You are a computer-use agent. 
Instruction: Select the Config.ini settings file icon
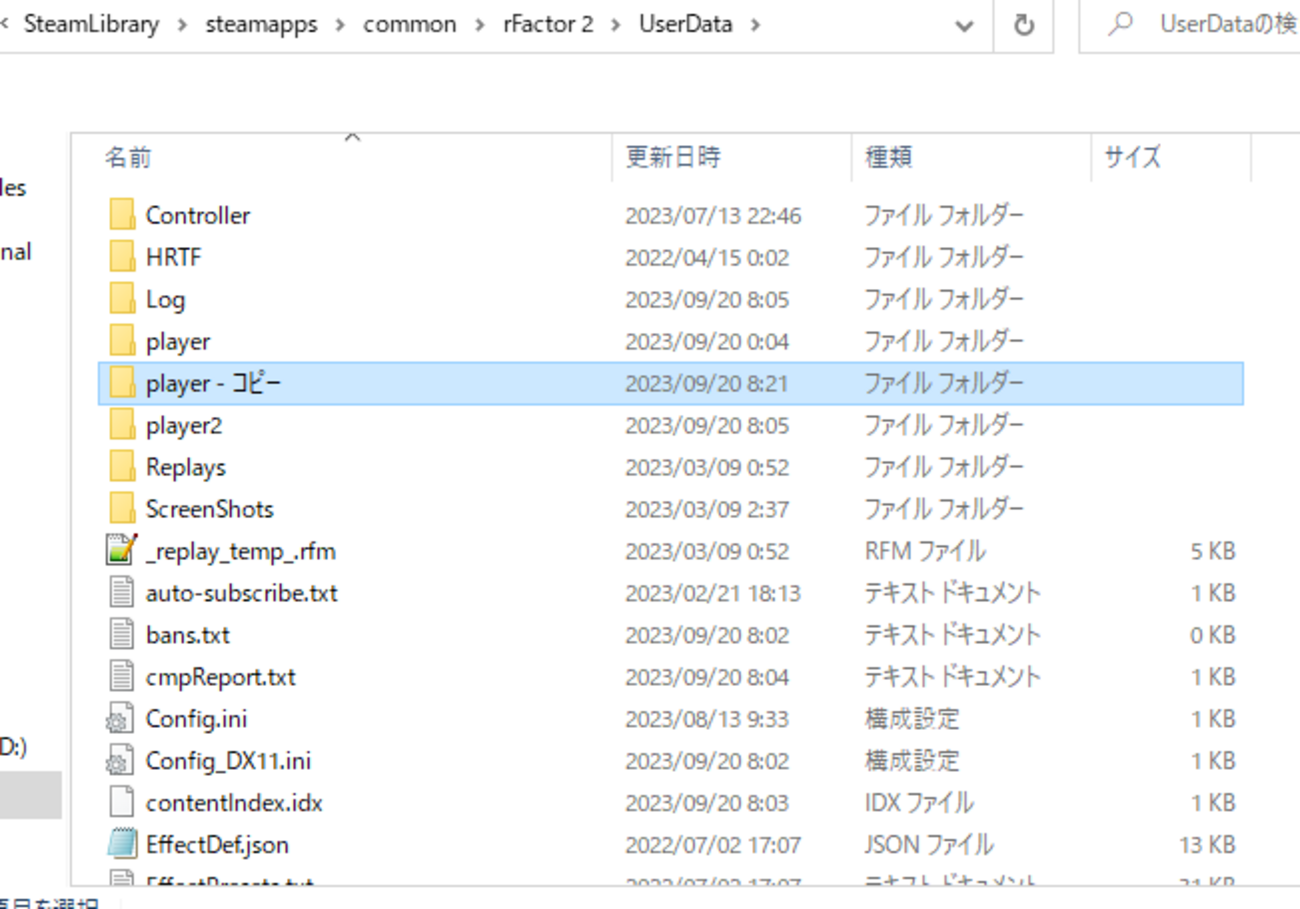120,719
